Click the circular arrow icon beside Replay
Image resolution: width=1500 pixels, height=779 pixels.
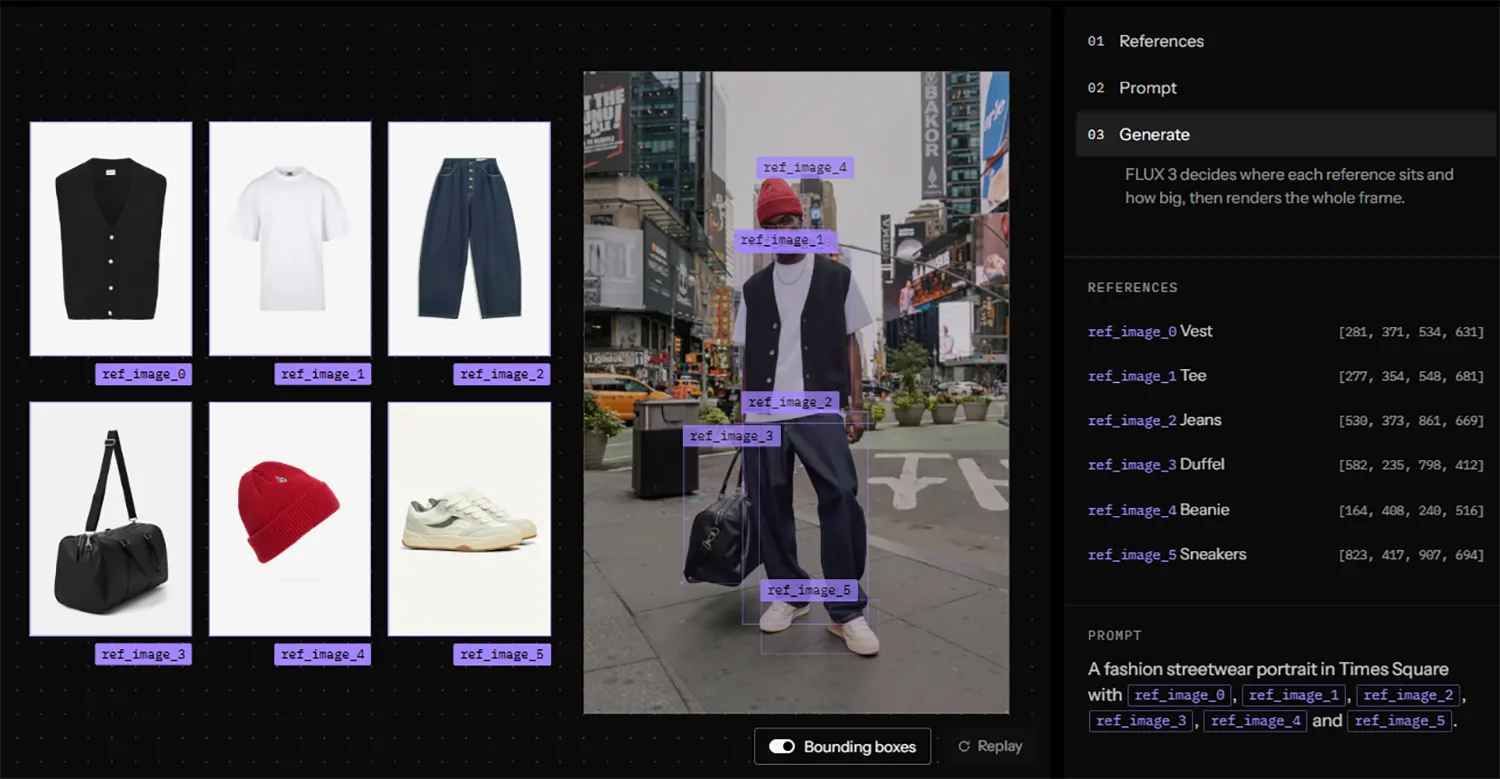964,746
